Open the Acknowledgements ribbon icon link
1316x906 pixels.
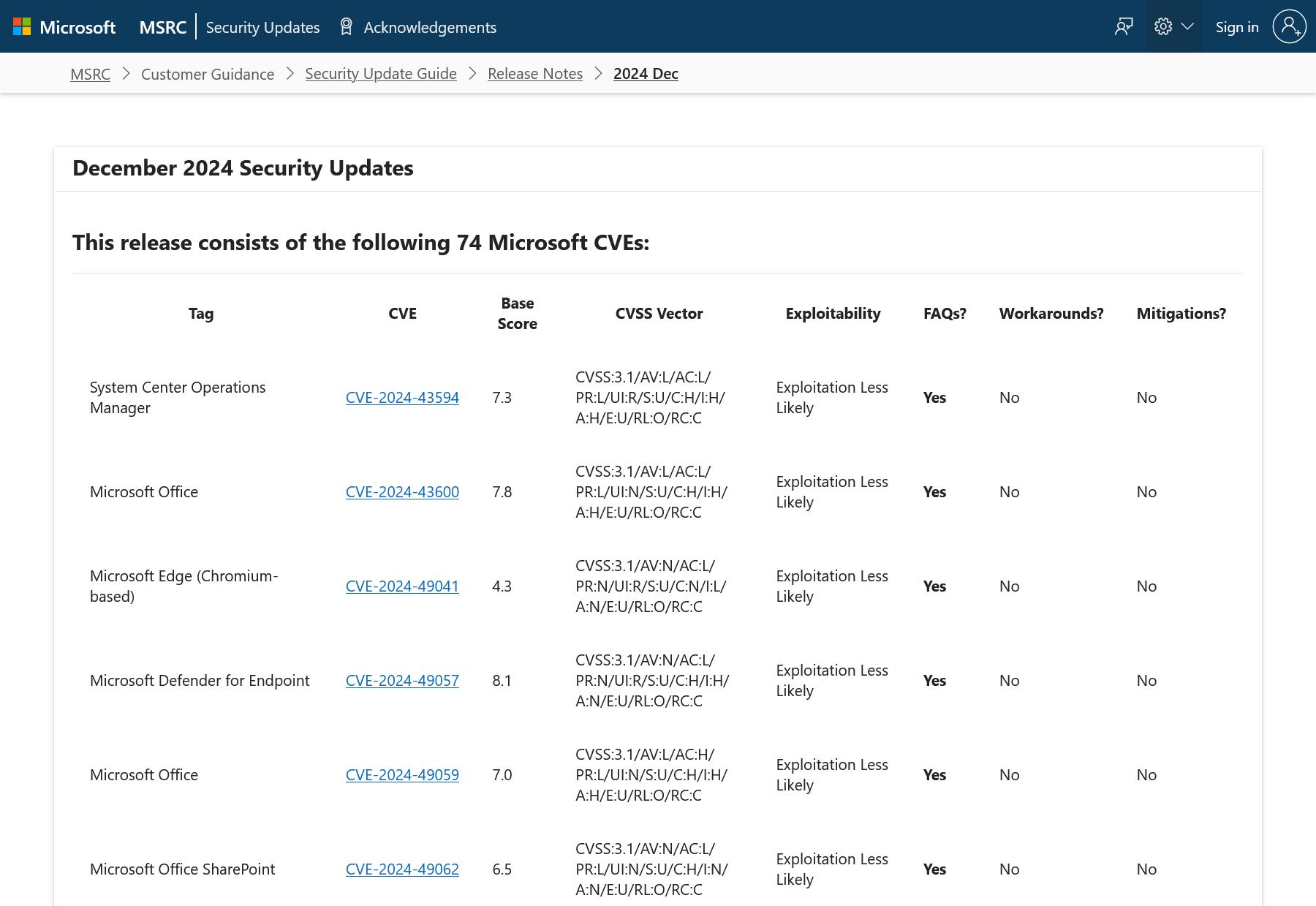(x=418, y=27)
